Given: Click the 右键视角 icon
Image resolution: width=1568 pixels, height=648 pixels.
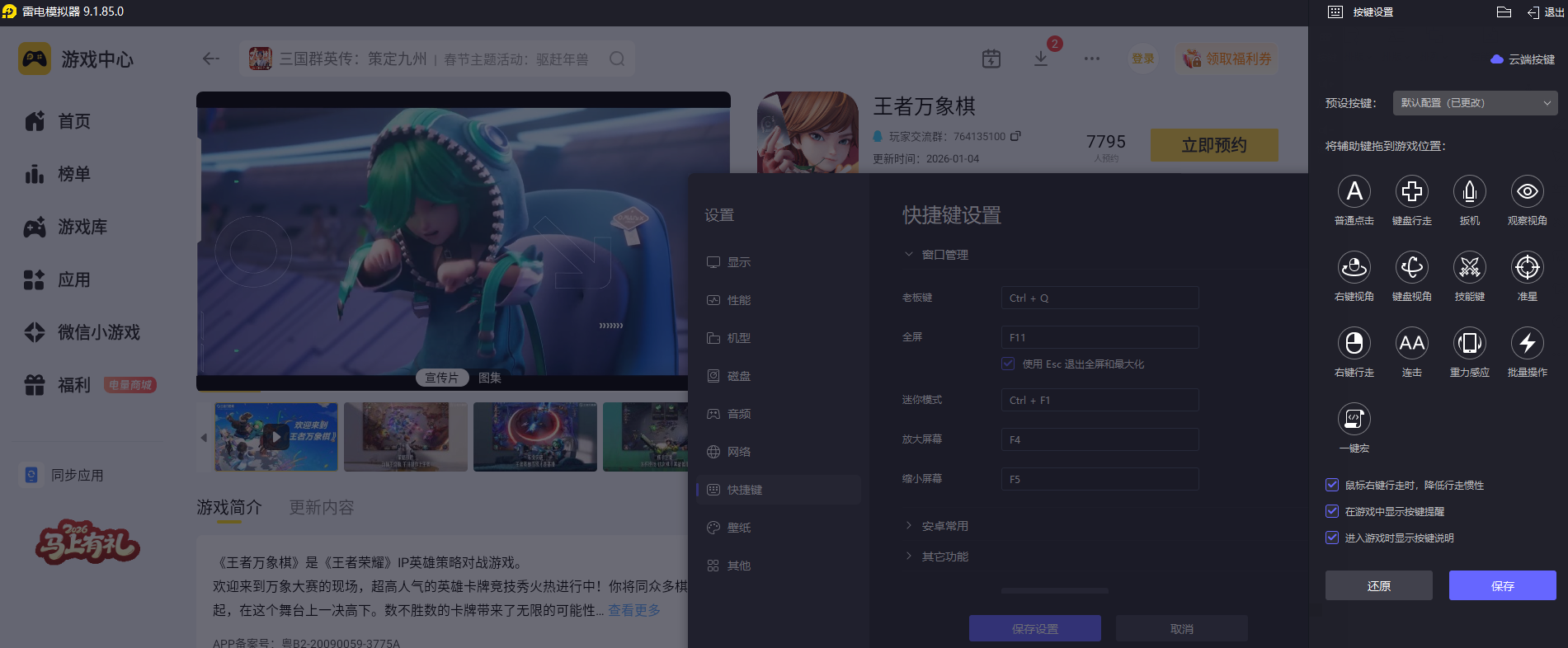Looking at the screenshot, I should pyautogui.click(x=1354, y=267).
